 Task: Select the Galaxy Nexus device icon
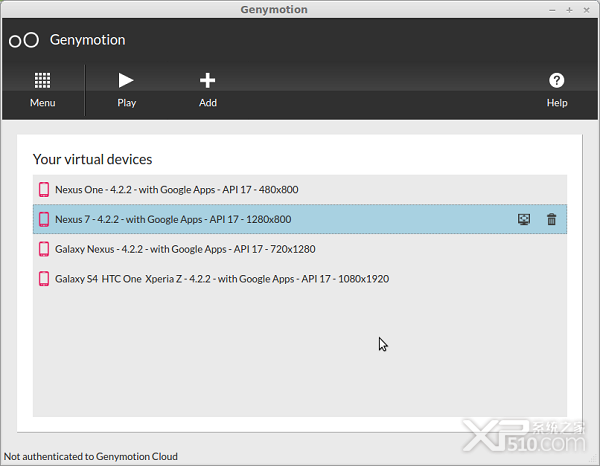(x=44, y=249)
